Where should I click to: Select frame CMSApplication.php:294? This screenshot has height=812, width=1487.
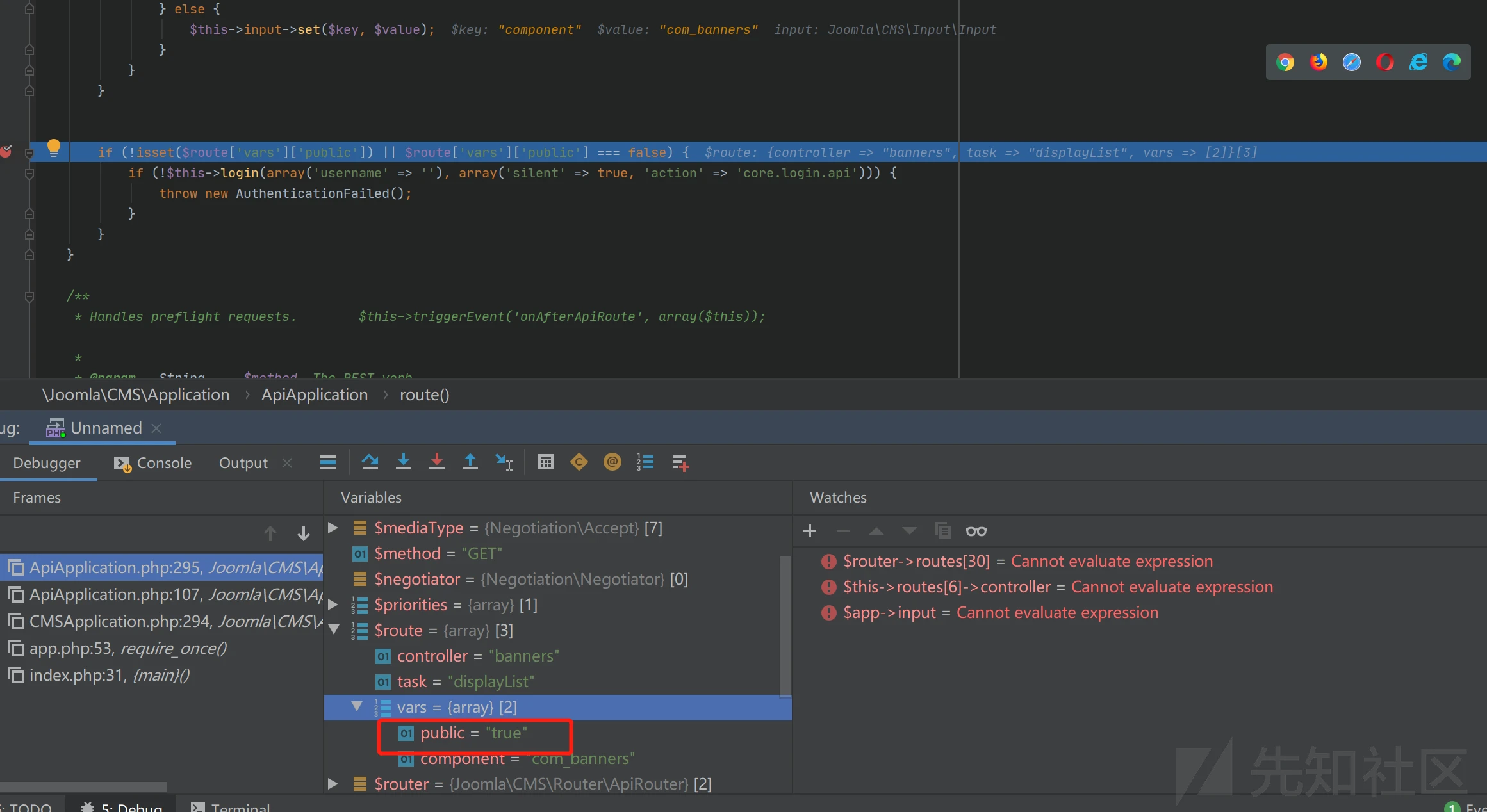161,621
